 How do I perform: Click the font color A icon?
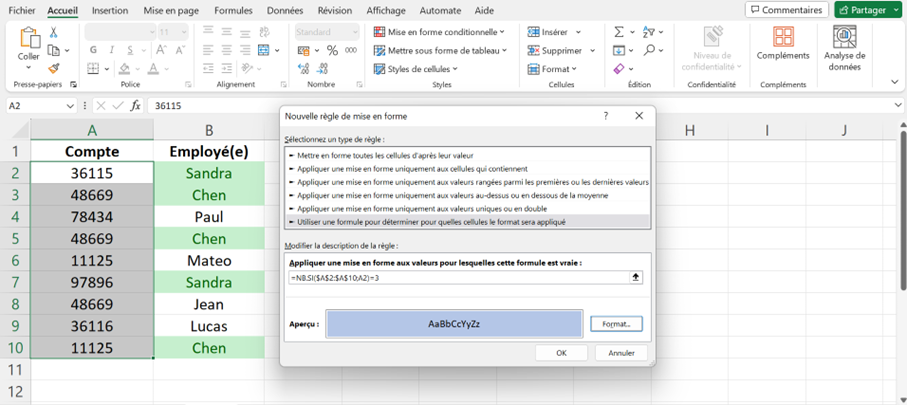click(153, 69)
